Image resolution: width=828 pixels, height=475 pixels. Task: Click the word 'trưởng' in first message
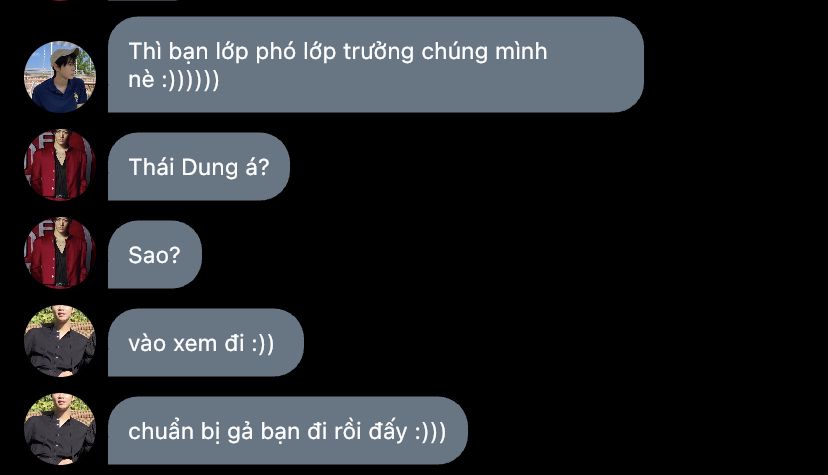click(379, 53)
